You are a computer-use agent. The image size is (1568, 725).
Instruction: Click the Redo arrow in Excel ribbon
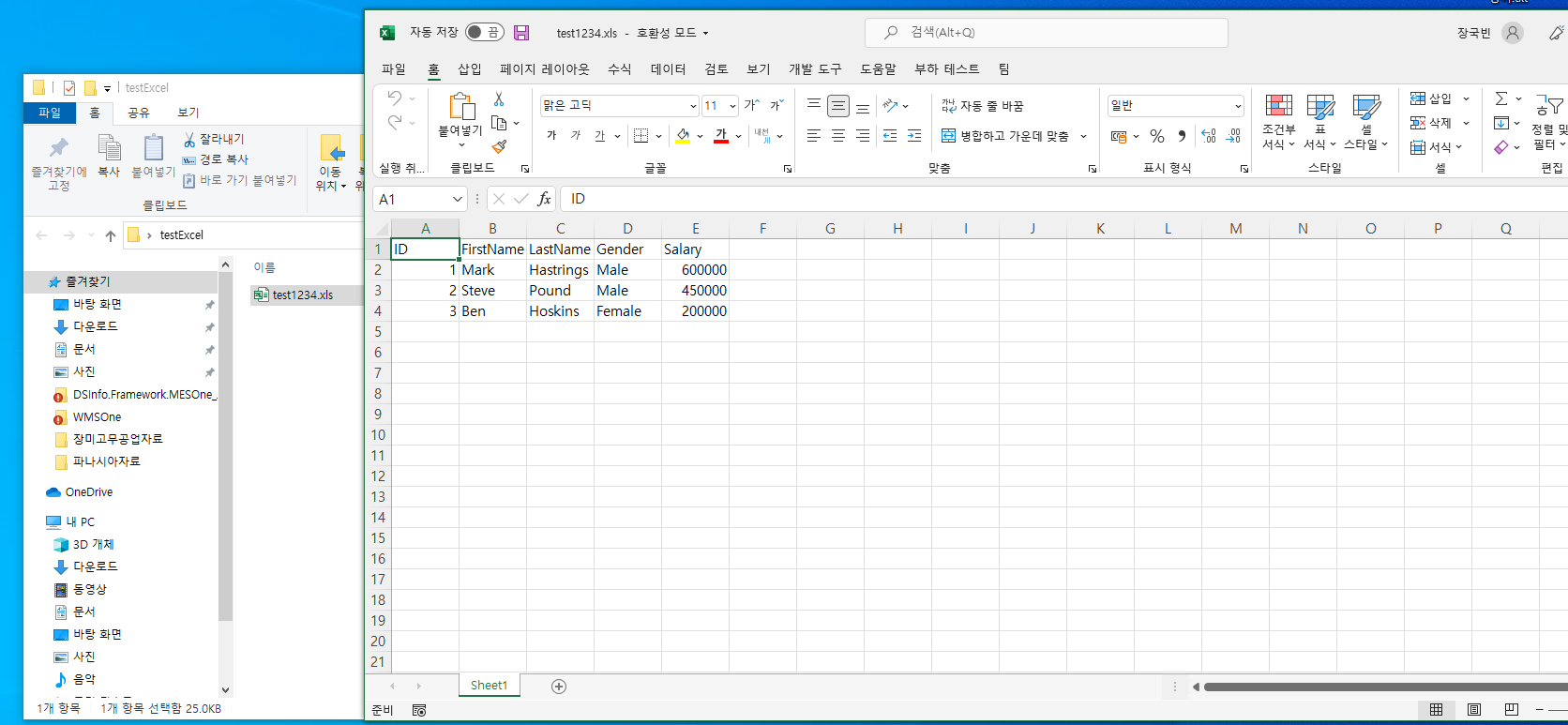pyautogui.click(x=395, y=123)
